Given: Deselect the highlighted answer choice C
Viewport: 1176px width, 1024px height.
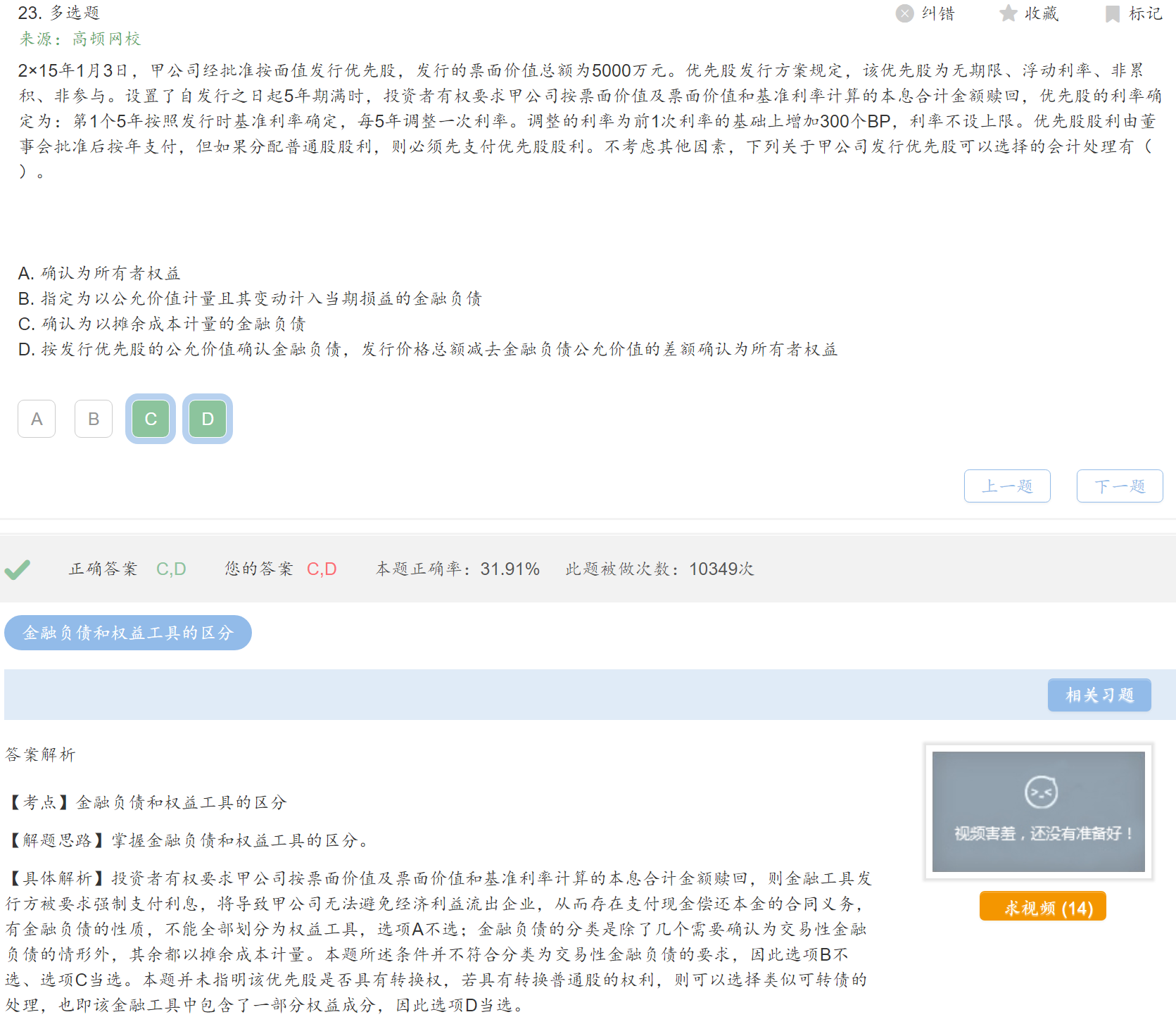Looking at the screenshot, I should pyautogui.click(x=151, y=419).
